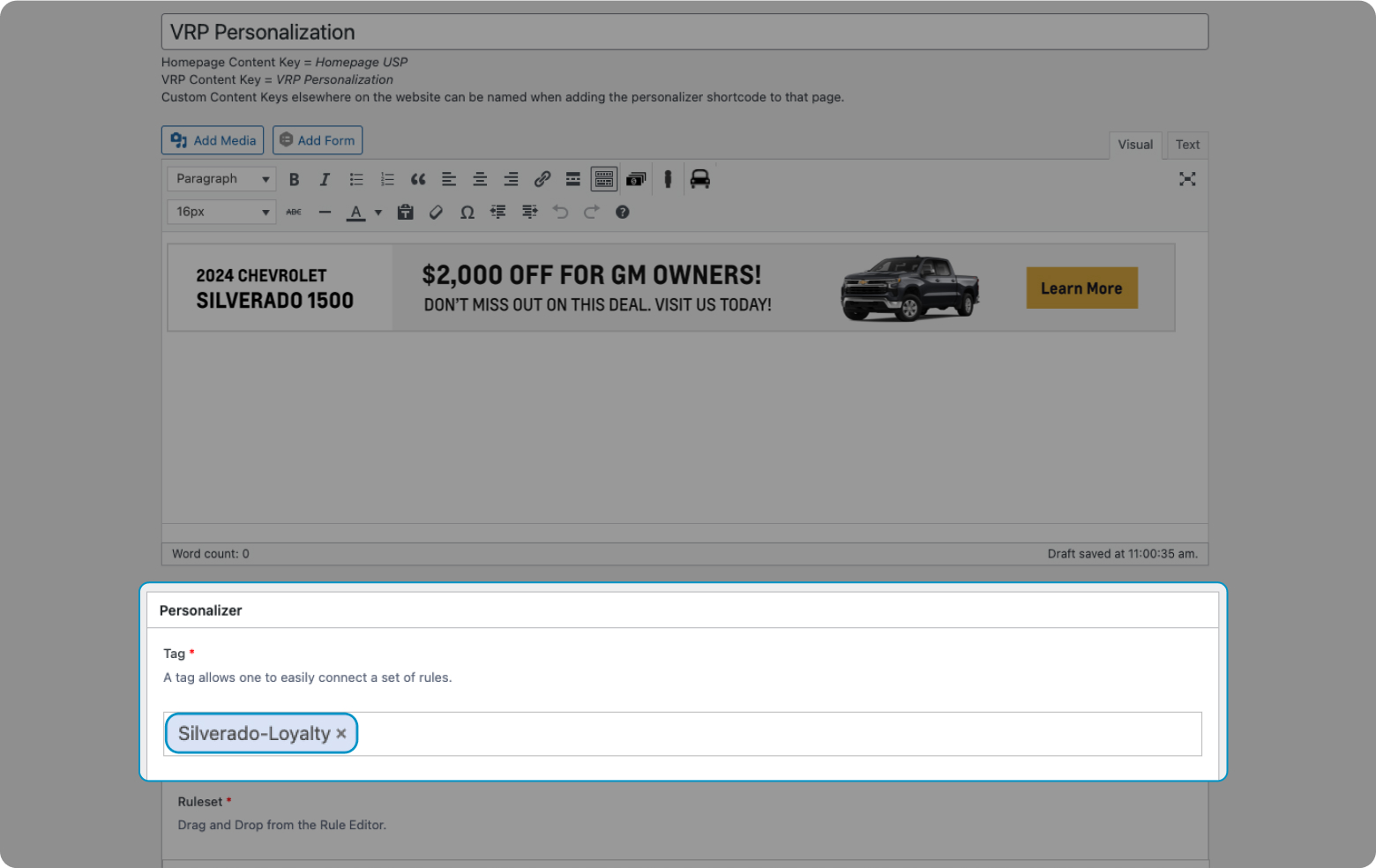Click Paste as text icon
The width and height of the screenshot is (1376, 868).
(405, 212)
